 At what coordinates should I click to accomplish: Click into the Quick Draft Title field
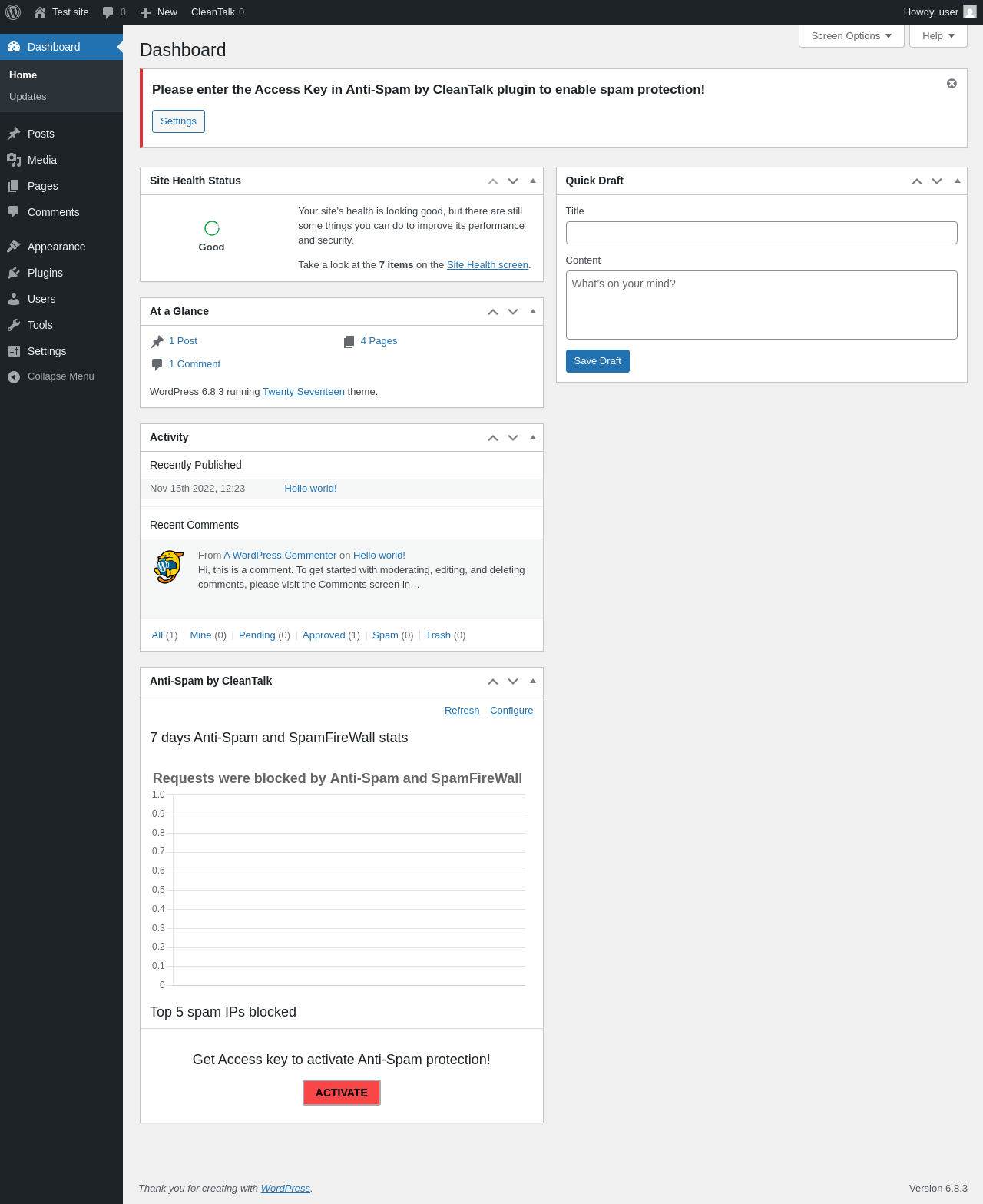point(761,233)
